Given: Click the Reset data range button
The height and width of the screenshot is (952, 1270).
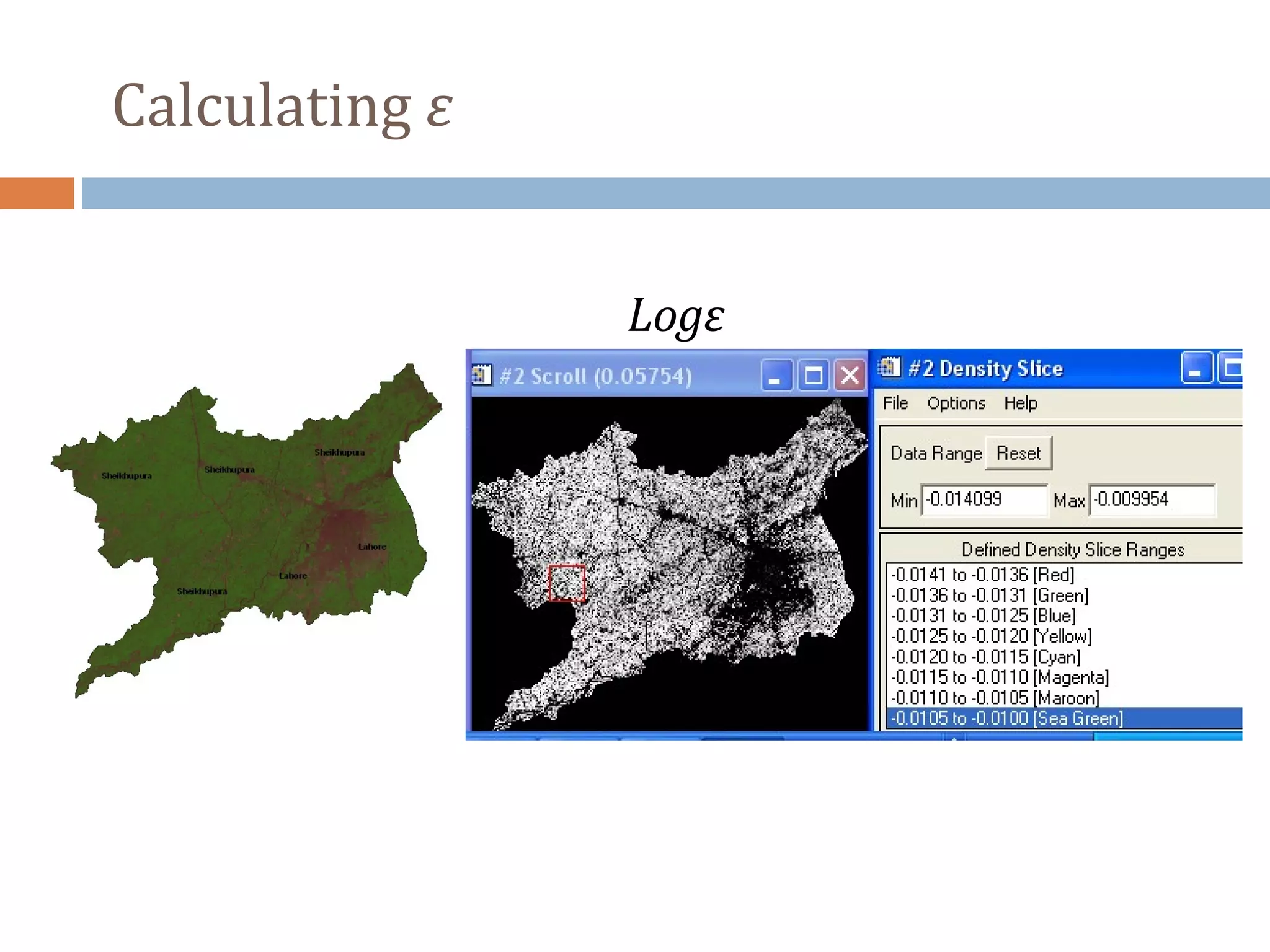Looking at the screenshot, I should pos(1018,453).
